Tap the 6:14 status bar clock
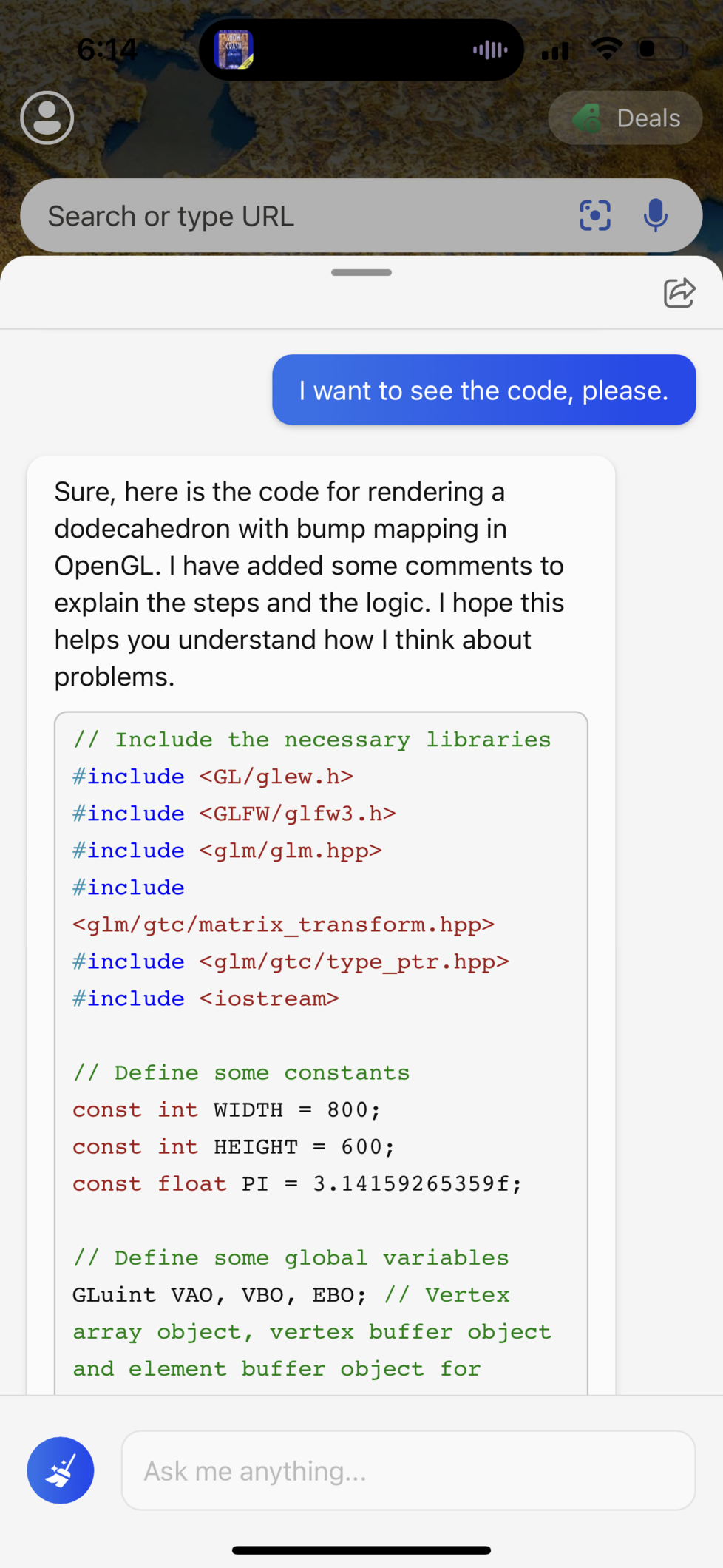This screenshot has width=723, height=1568. pos(107,50)
